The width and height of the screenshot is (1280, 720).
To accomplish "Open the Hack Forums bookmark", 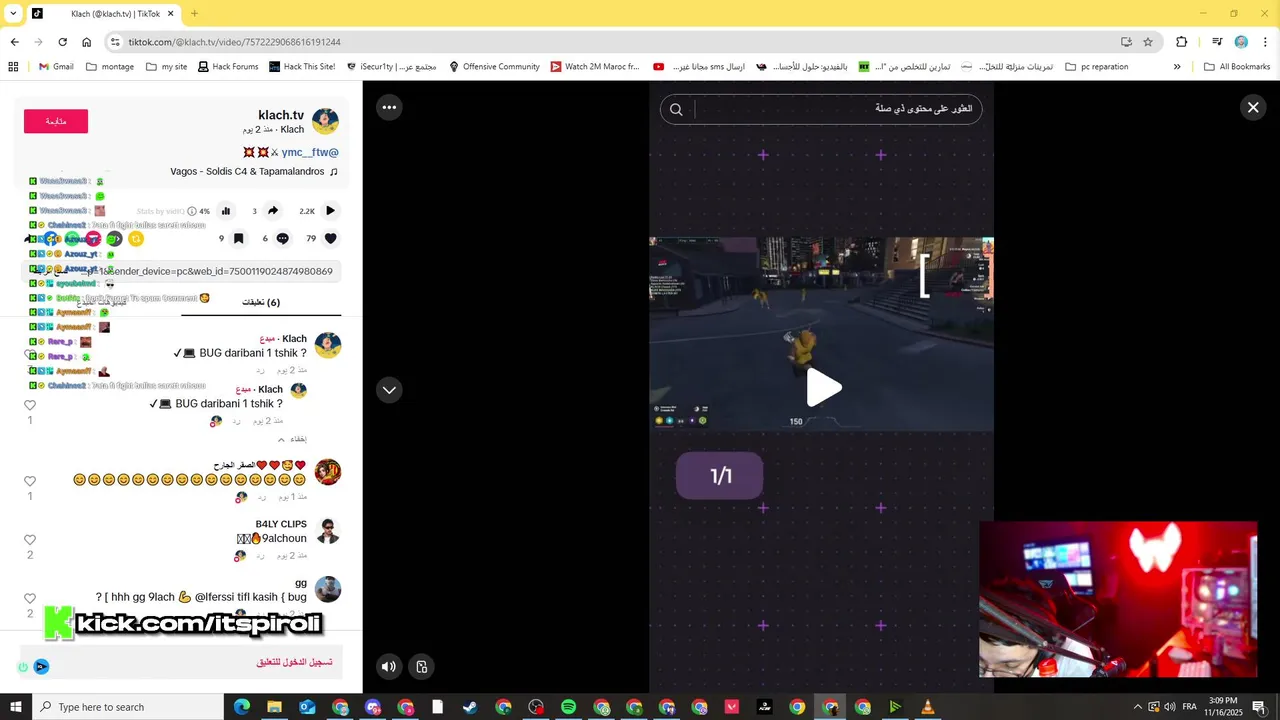I will [x=227, y=67].
